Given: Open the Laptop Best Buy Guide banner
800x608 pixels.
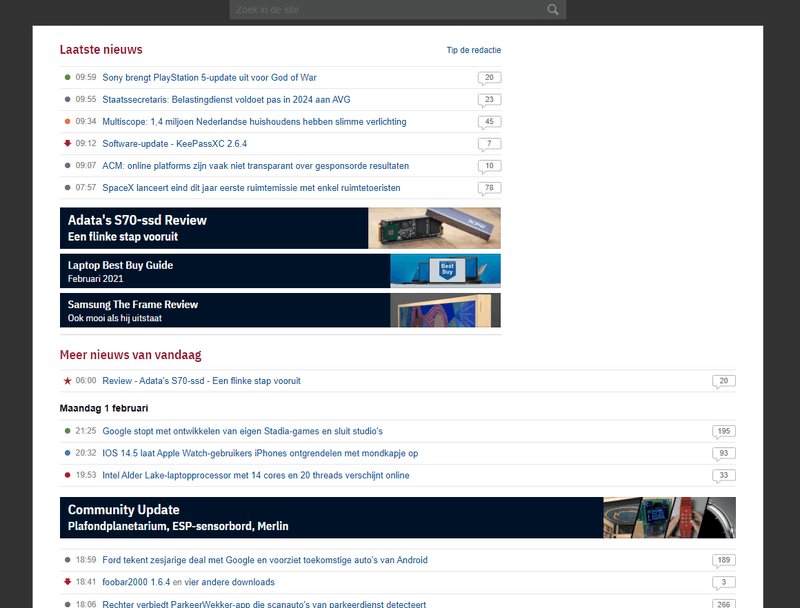Looking at the screenshot, I should pos(280,271).
